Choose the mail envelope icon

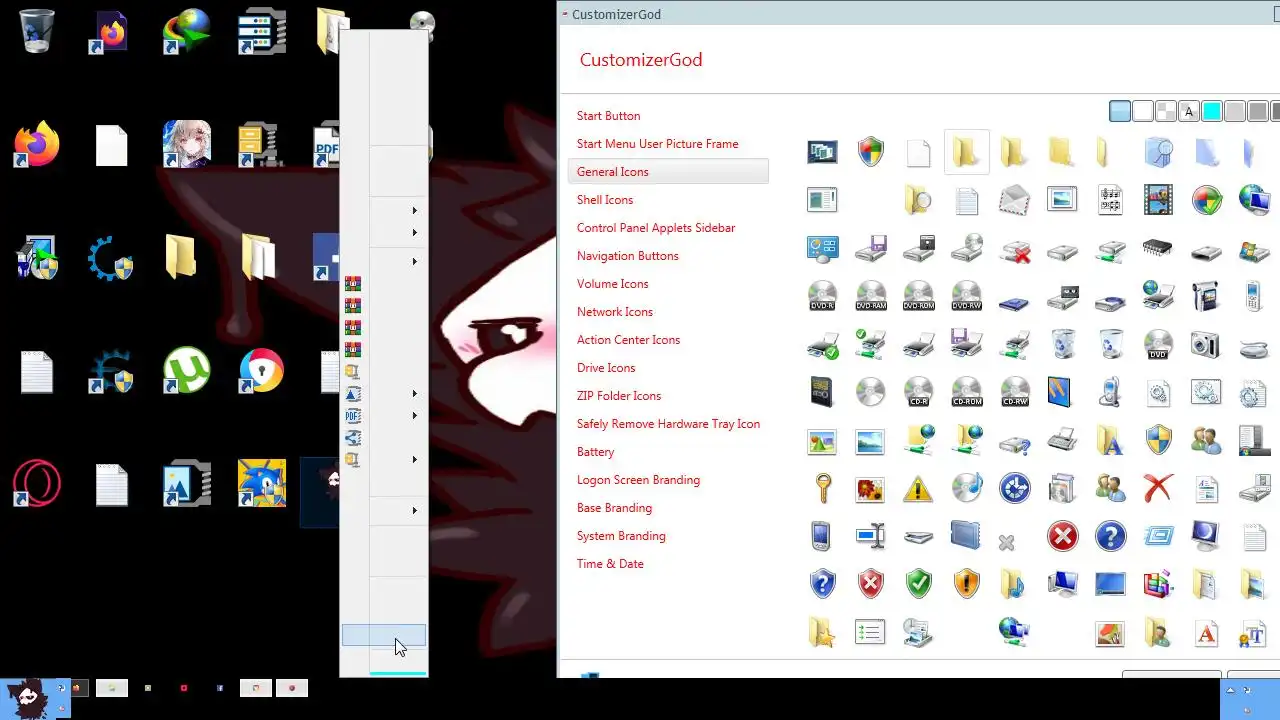pos(1014,200)
